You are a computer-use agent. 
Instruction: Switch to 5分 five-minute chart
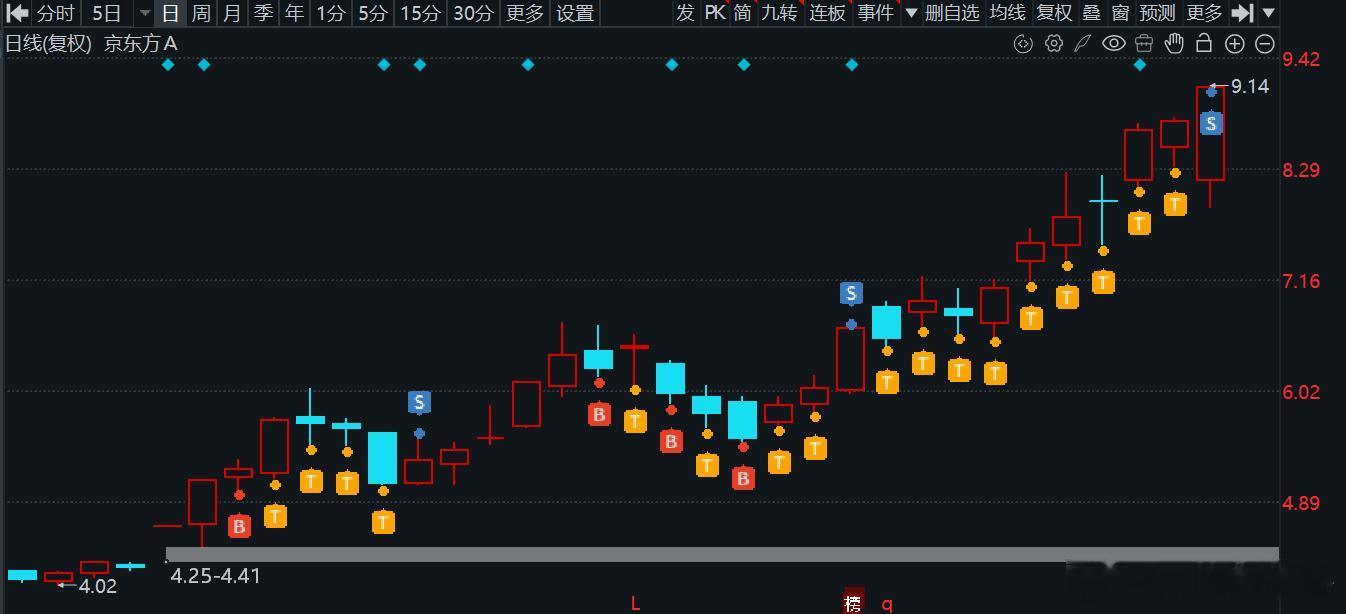pos(373,13)
